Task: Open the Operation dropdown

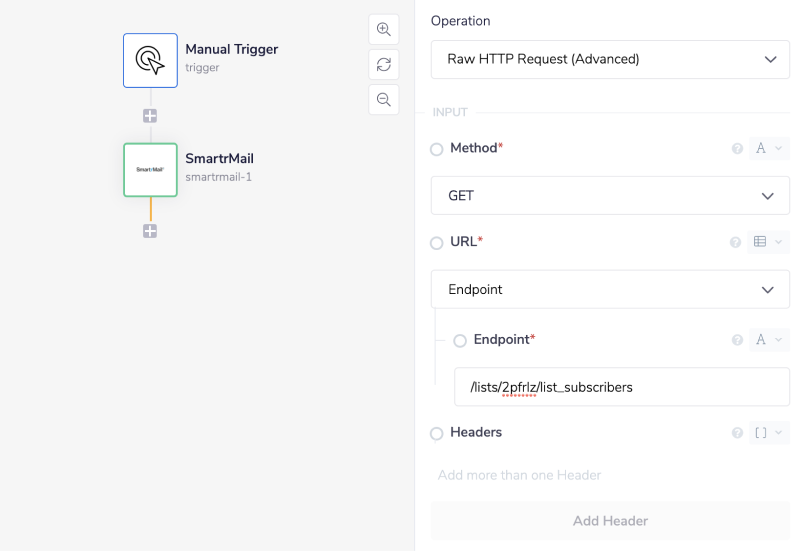Action: click(x=610, y=59)
